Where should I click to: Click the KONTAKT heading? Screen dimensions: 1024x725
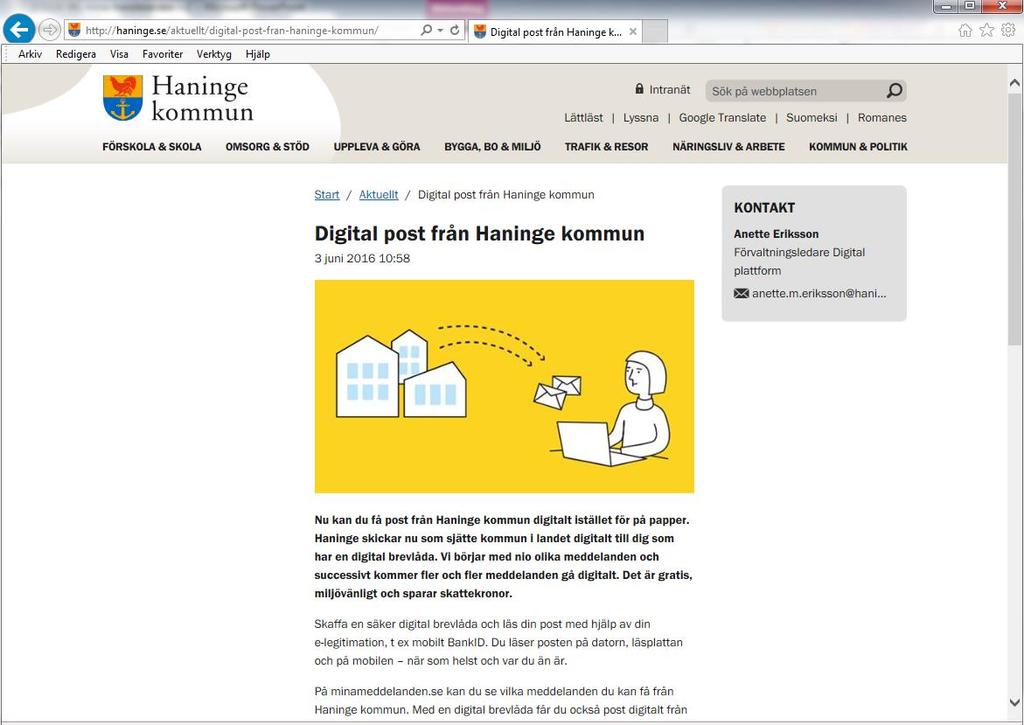point(764,208)
